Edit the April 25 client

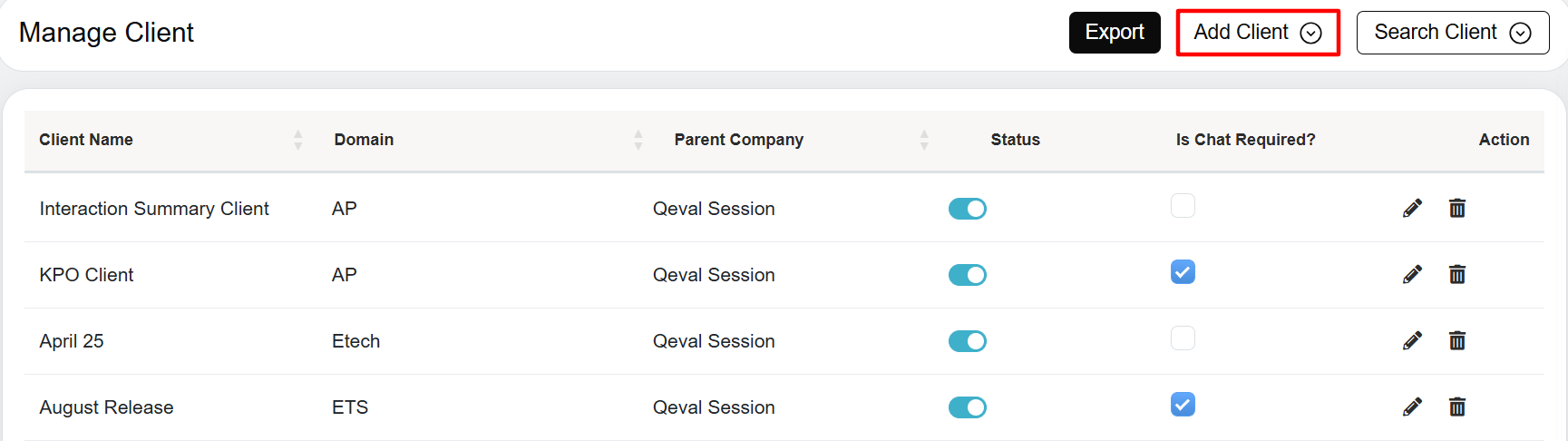pos(1412,341)
